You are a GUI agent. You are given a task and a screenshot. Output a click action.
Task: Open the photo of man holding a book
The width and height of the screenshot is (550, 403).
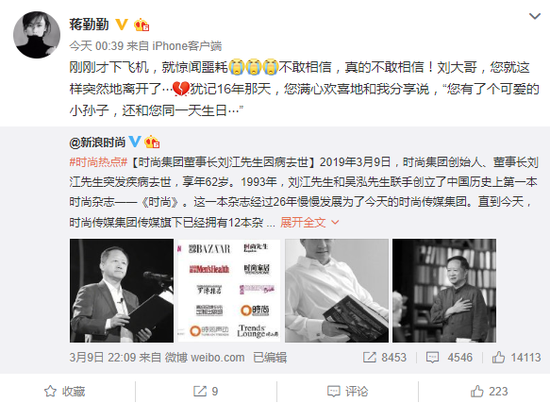(x=337, y=291)
